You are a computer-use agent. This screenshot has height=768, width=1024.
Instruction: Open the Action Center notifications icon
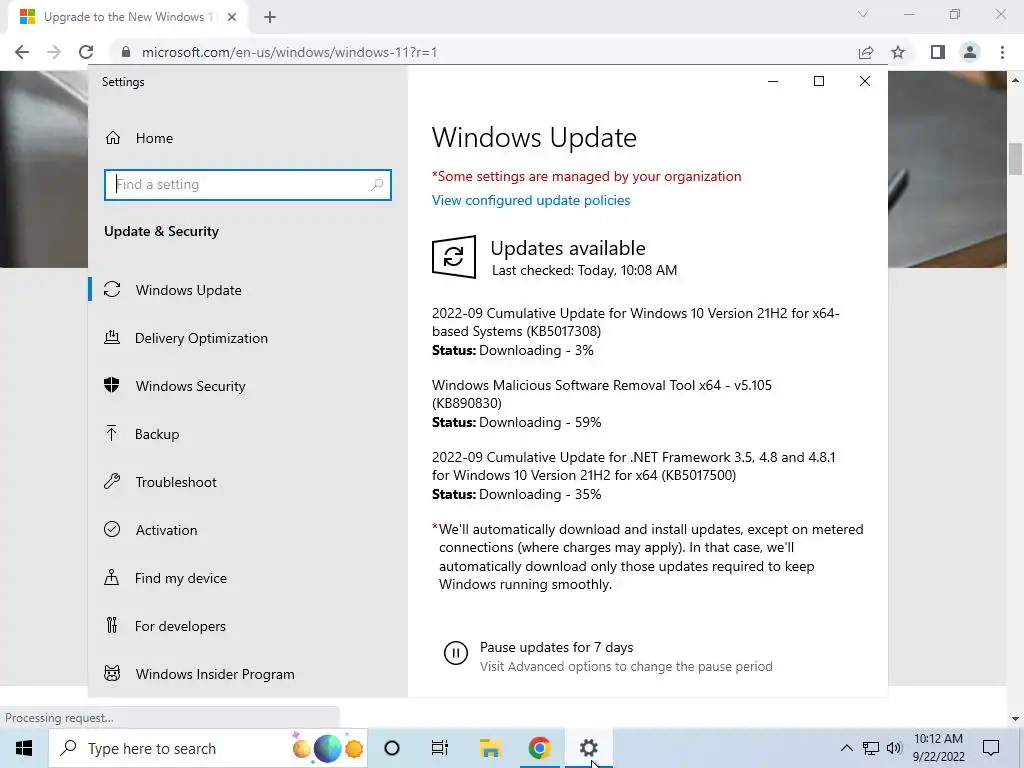tap(991, 748)
